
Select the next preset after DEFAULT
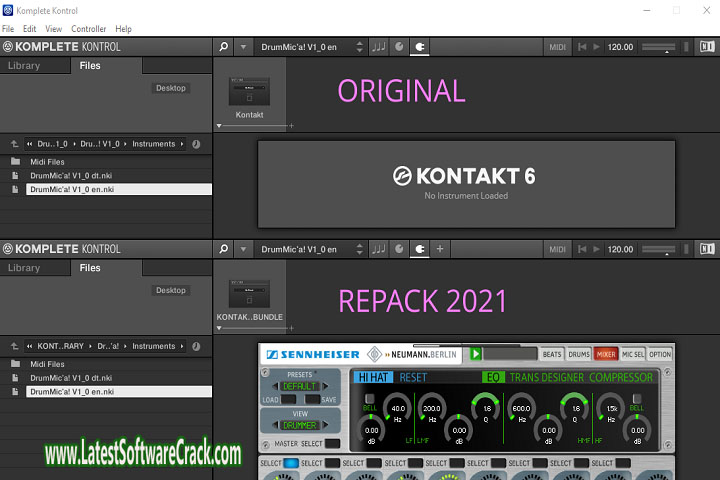click(325, 386)
